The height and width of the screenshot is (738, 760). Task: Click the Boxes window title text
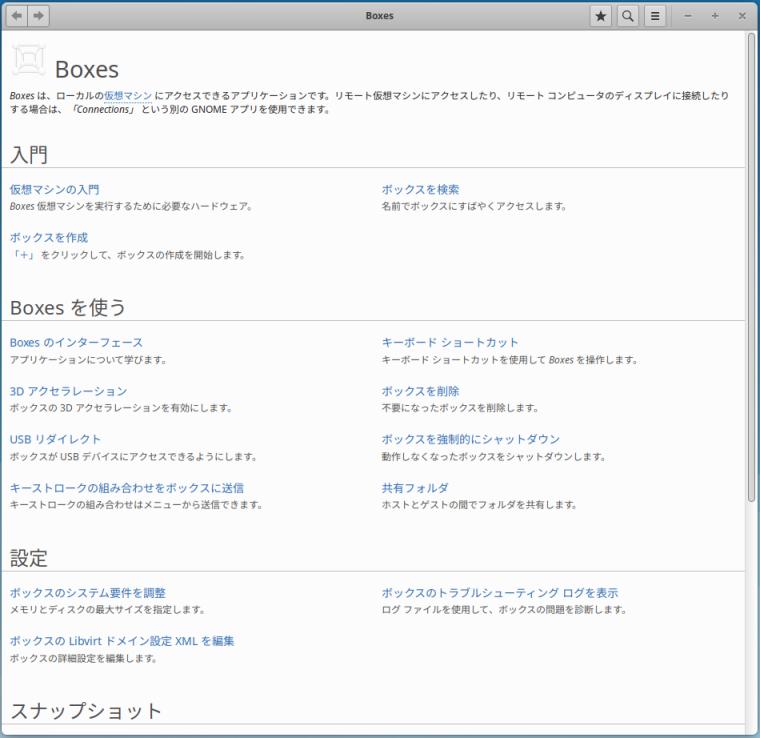point(380,16)
